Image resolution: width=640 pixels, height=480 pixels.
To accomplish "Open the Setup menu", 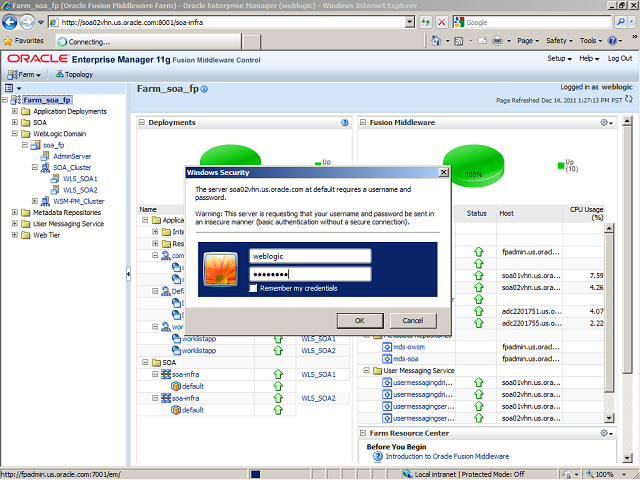I will pyautogui.click(x=561, y=59).
